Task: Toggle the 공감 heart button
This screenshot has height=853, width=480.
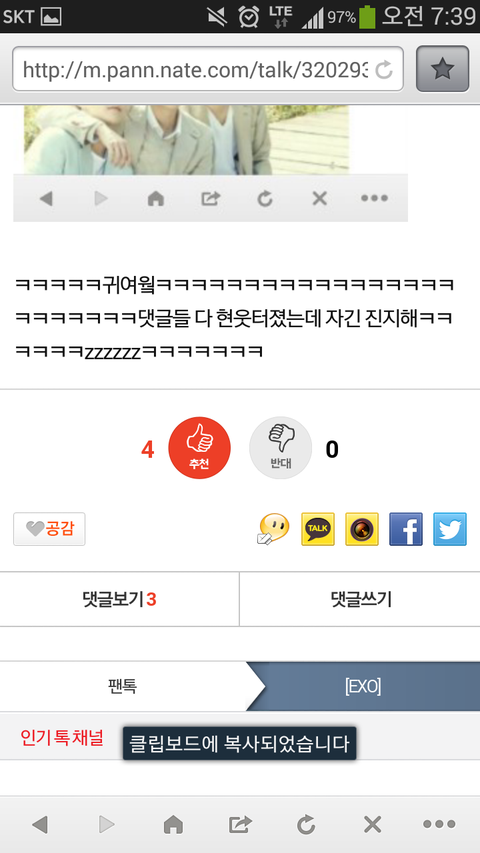Action: coord(49,529)
